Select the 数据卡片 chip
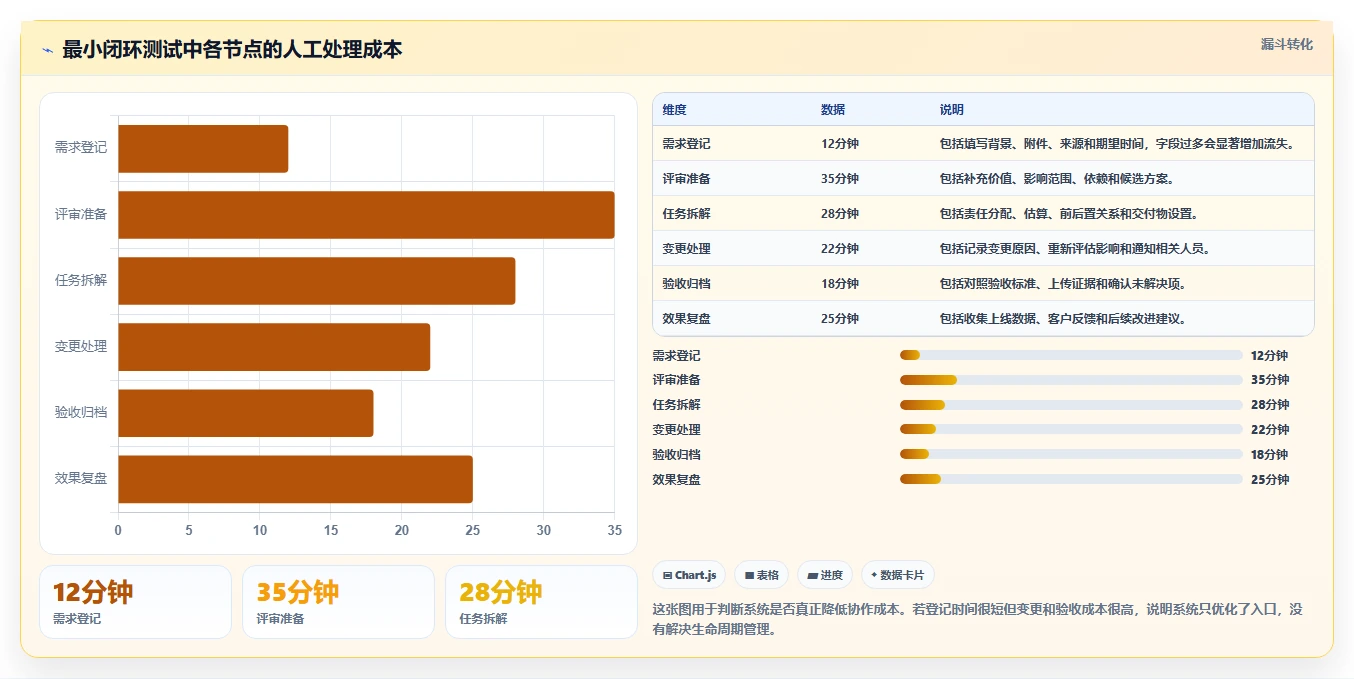 click(x=897, y=575)
